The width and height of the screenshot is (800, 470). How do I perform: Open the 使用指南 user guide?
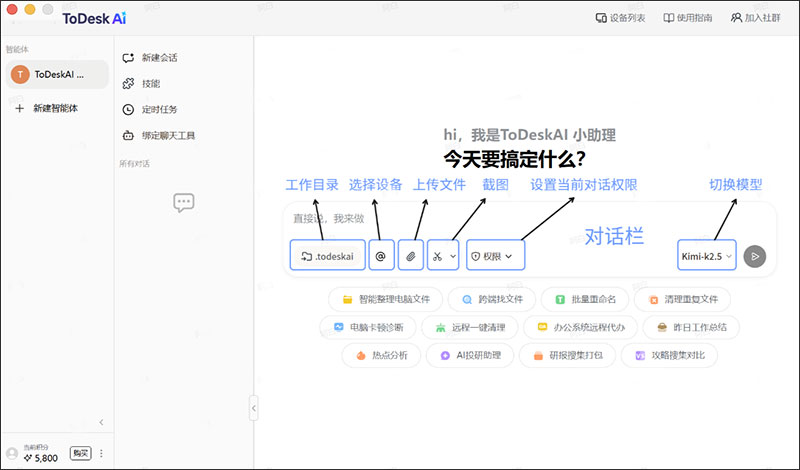tap(687, 18)
